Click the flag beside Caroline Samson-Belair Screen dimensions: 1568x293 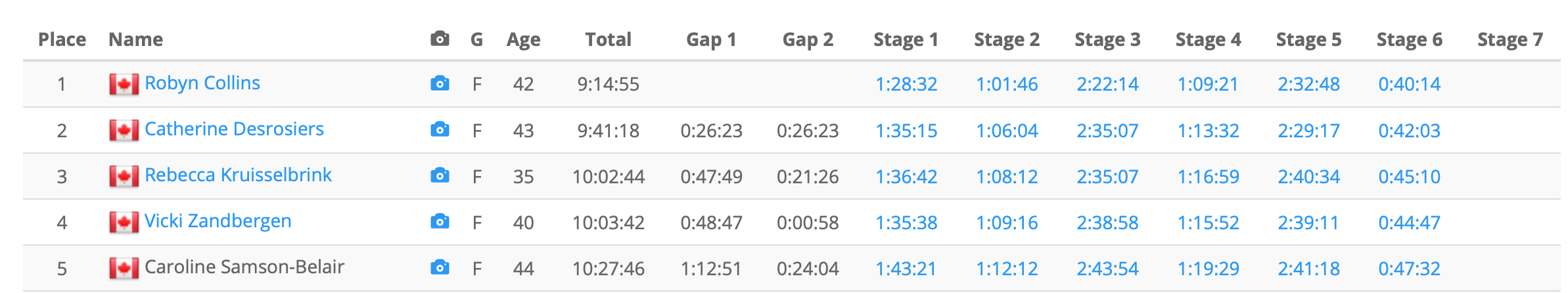(124, 268)
